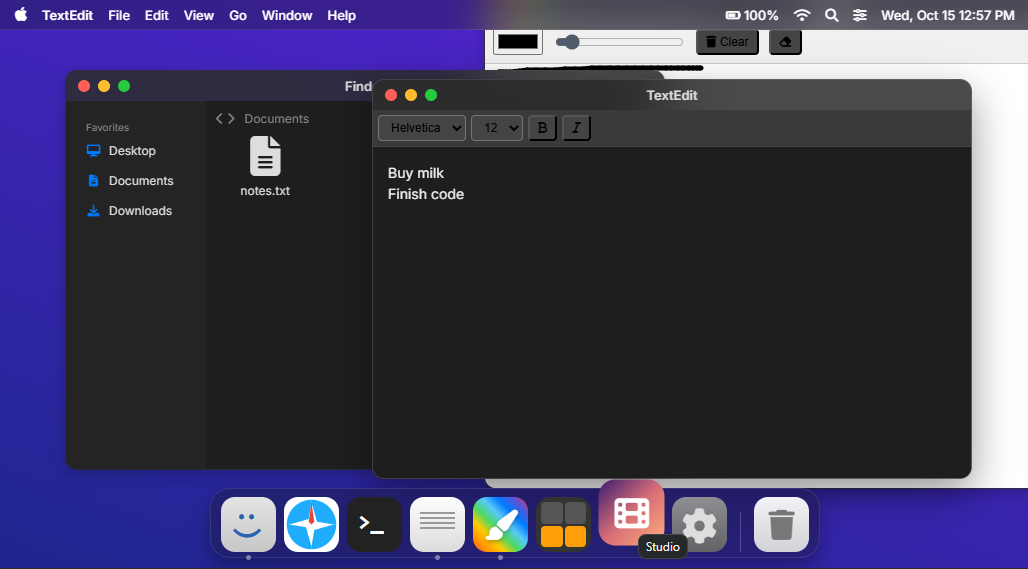Open System Settings gear in dock
This screenshot has width=1028, height=569.
pyautogui.click(x=700, y=524)
